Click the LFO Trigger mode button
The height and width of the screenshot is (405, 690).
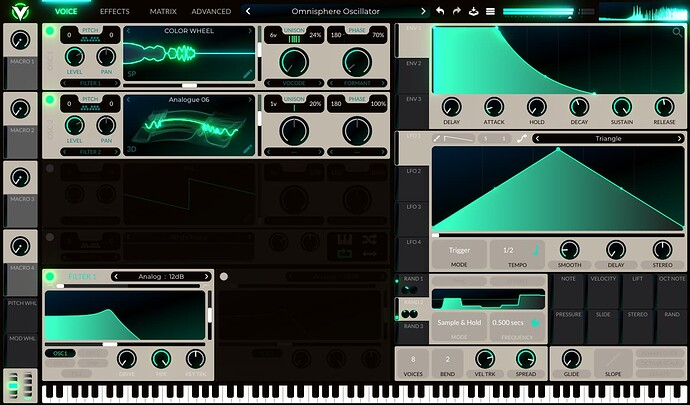pyautogui.click(x=460, y=250)
